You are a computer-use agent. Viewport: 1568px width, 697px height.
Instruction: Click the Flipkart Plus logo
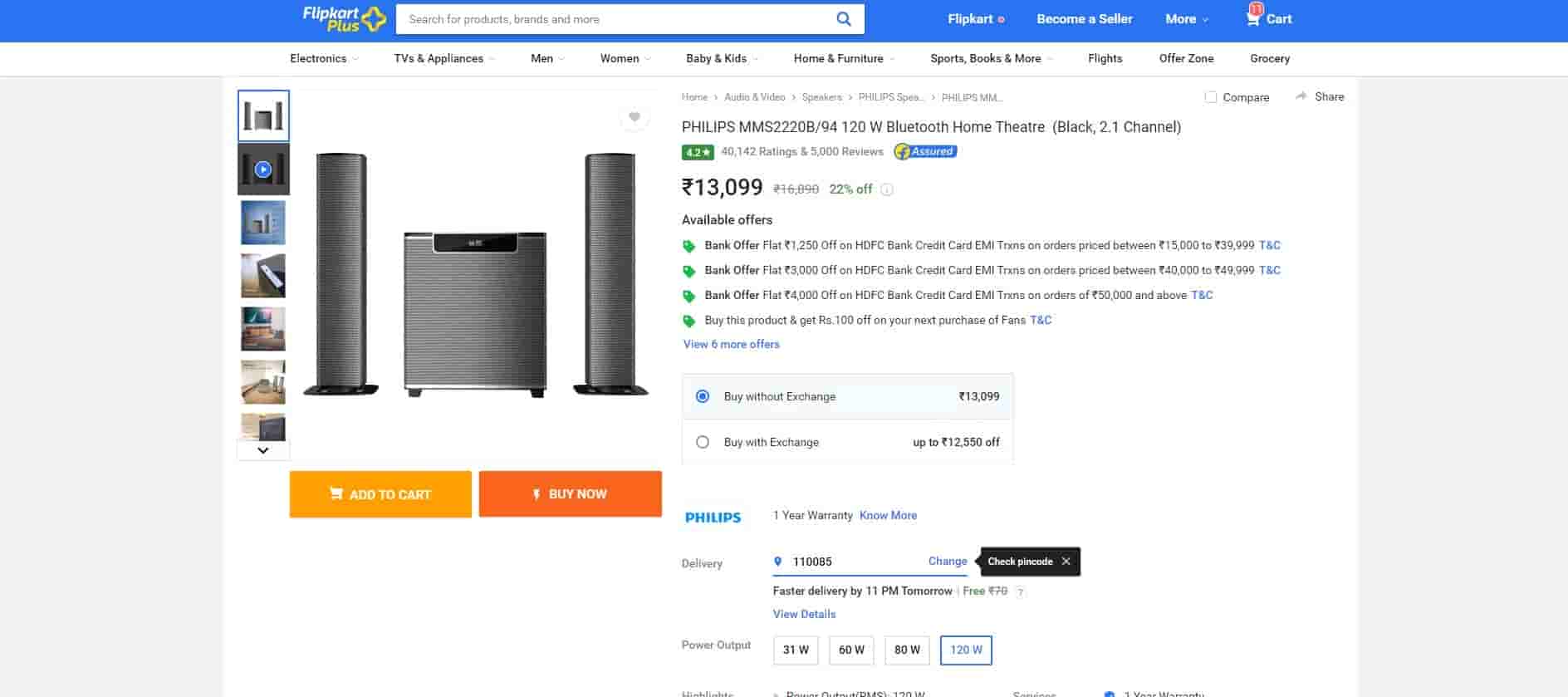pyautogui.click(x=343, y=18)
